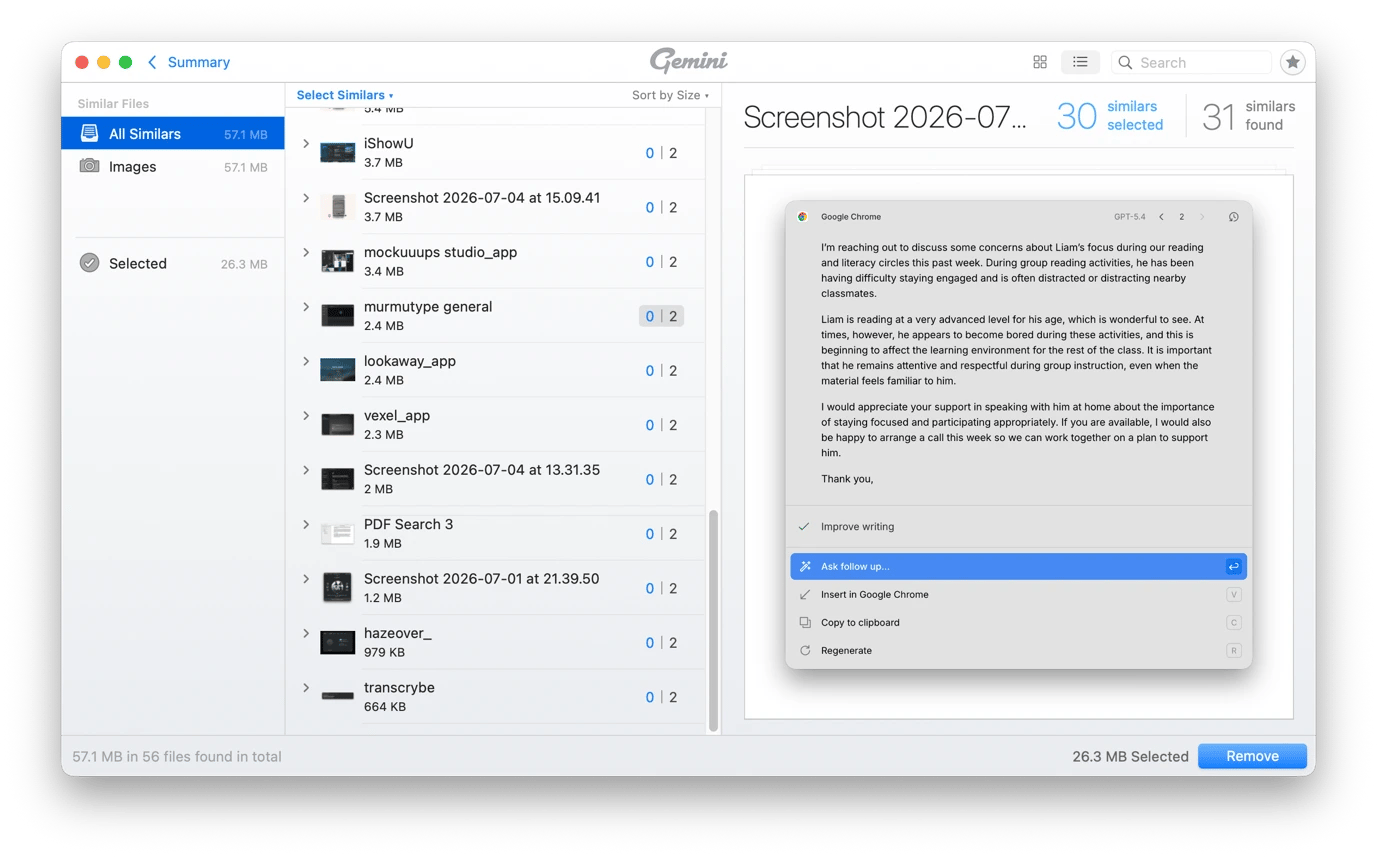
Task: Switch to grid view icon
Action: click(1040, 62)
